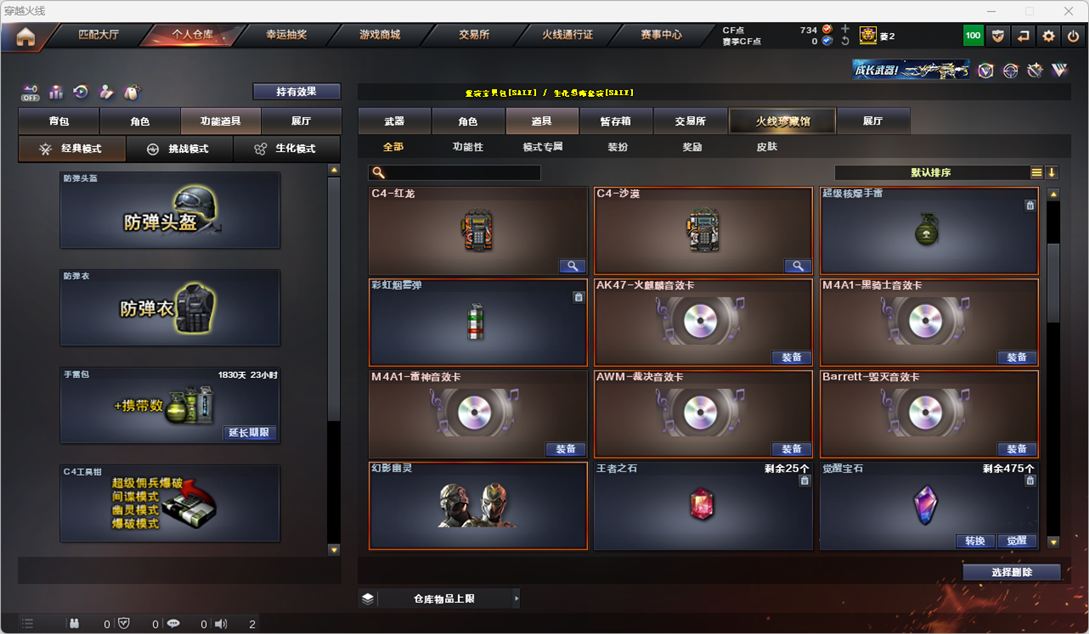1089x634 pixels.
Task: Toggle the OFF key switch icon
Action: click(x=30, y=92)
